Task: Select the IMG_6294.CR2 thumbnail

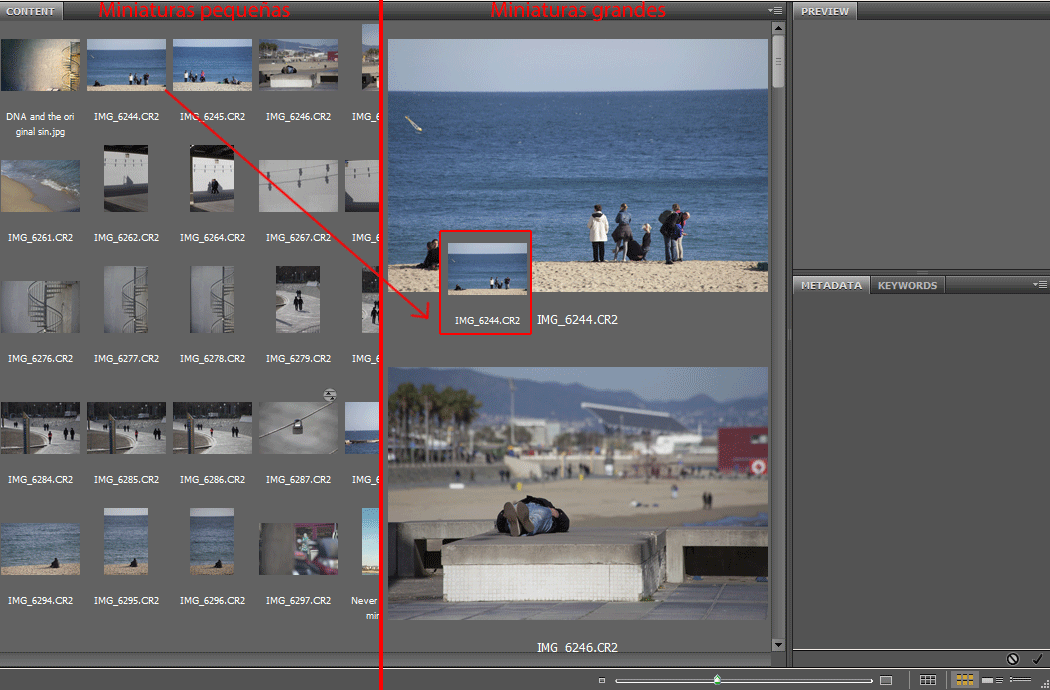Action: click(x=40, y=549)
